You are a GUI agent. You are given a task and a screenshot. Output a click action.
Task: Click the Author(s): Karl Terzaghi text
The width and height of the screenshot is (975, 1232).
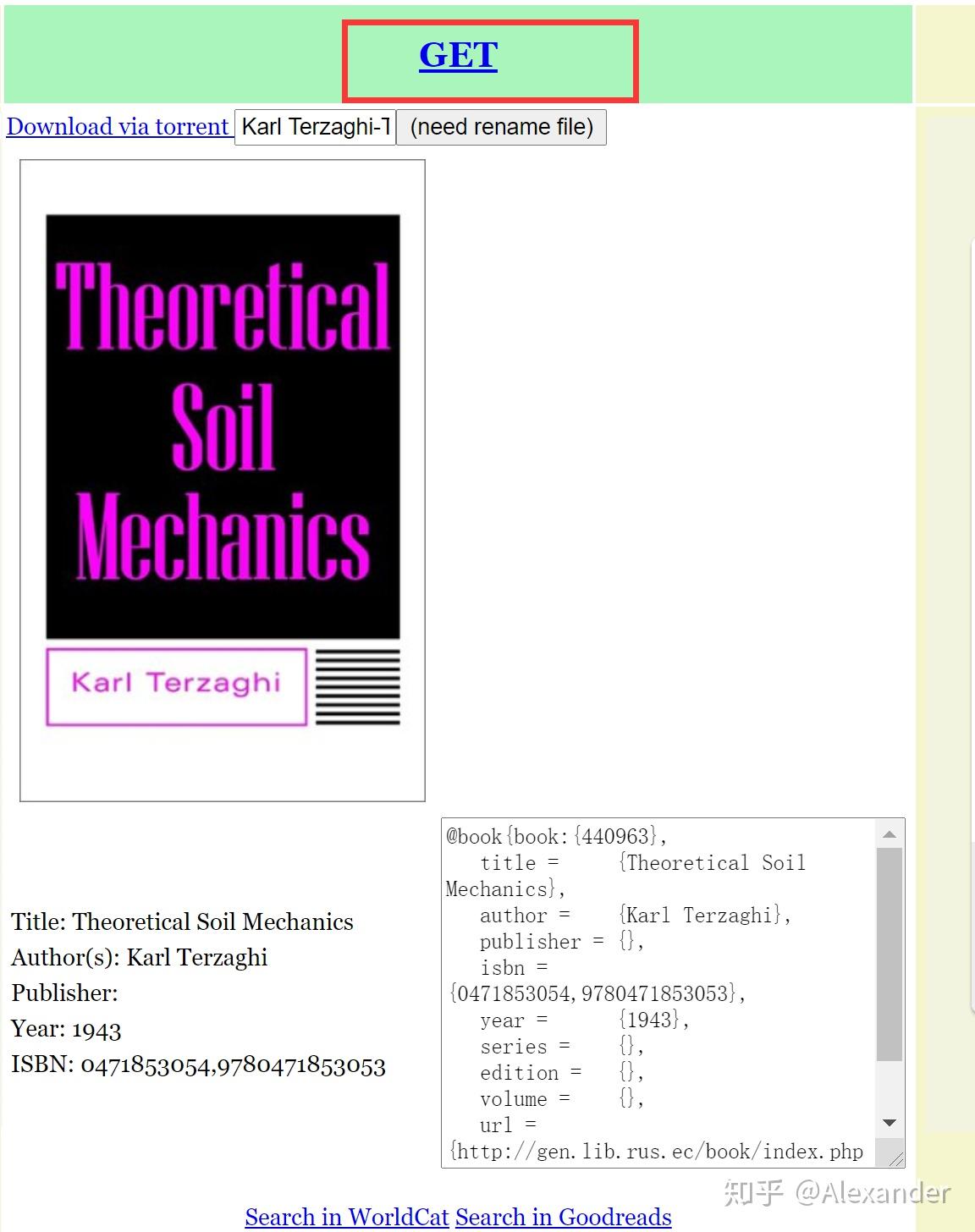click(139, 957)
